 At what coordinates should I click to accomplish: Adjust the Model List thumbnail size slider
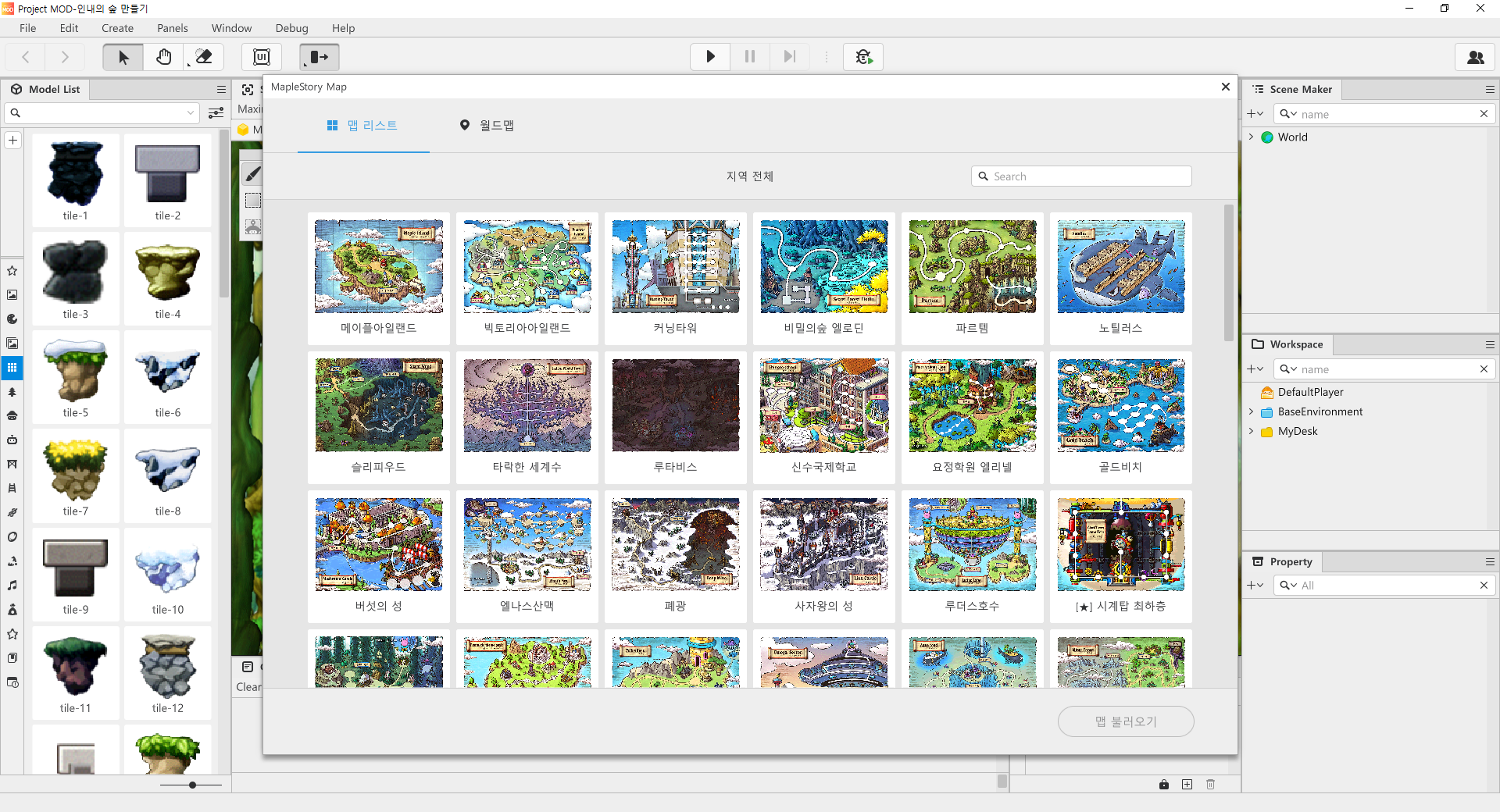192,785
